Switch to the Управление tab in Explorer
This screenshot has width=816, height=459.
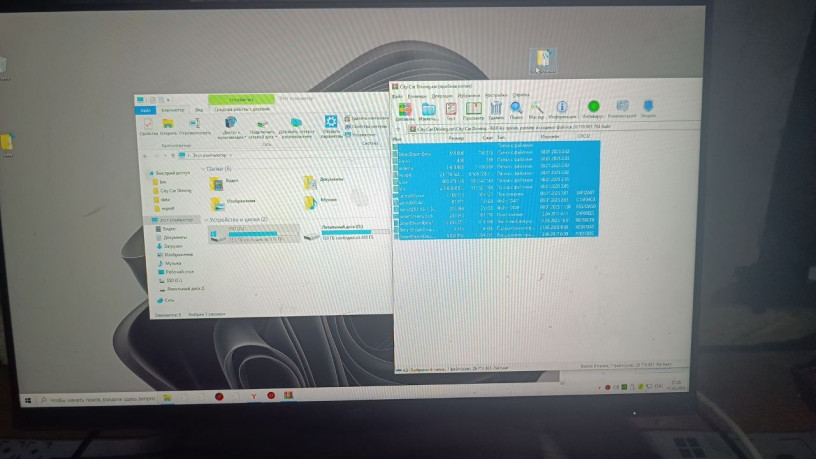(241, 99)
